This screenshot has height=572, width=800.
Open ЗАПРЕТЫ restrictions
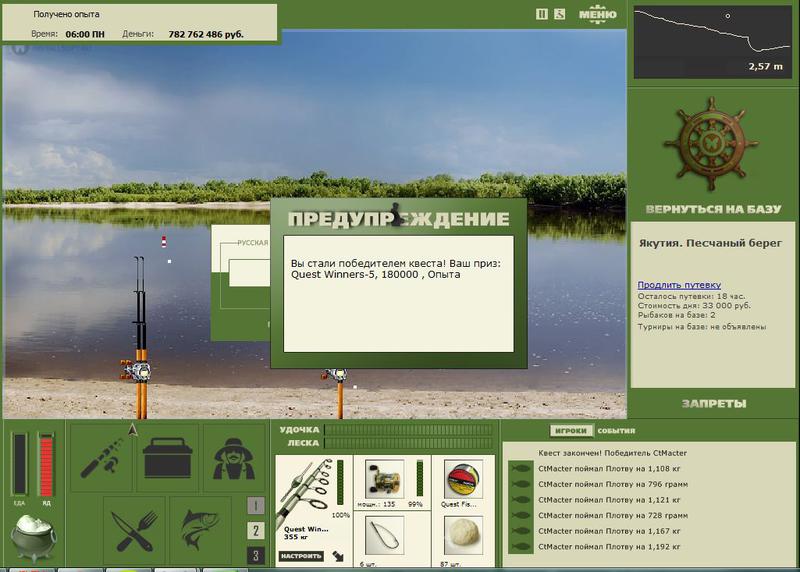click(714, 404)
